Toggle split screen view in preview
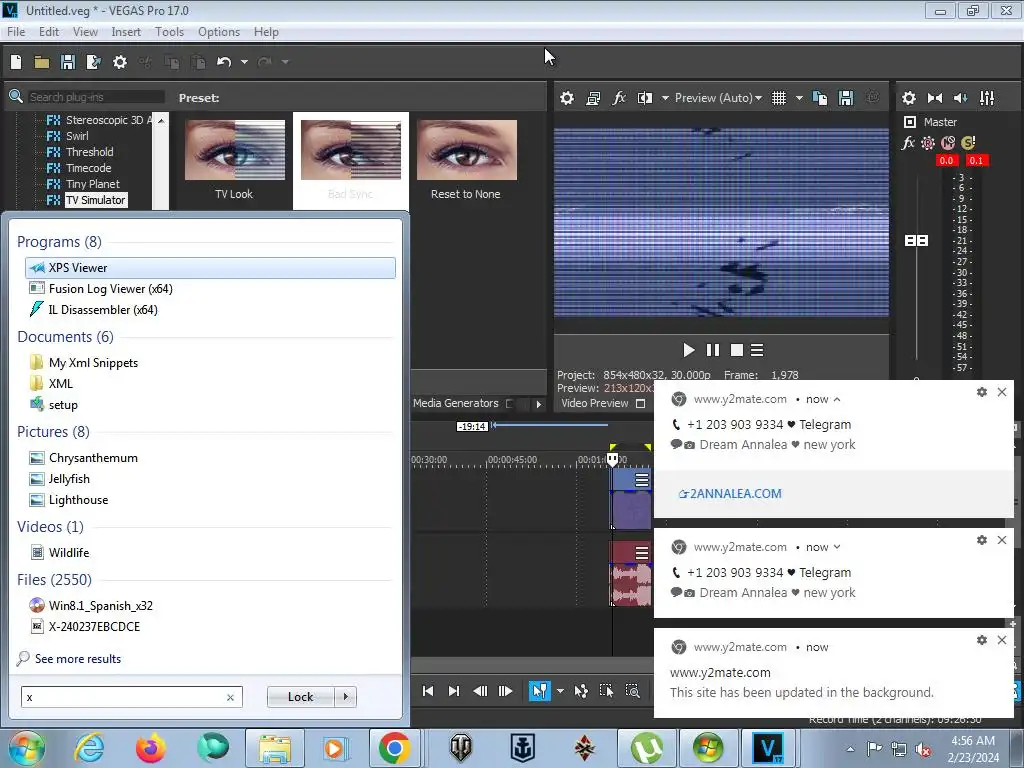This screenshot has width=1024, height=768. click(x=645, y=98)
